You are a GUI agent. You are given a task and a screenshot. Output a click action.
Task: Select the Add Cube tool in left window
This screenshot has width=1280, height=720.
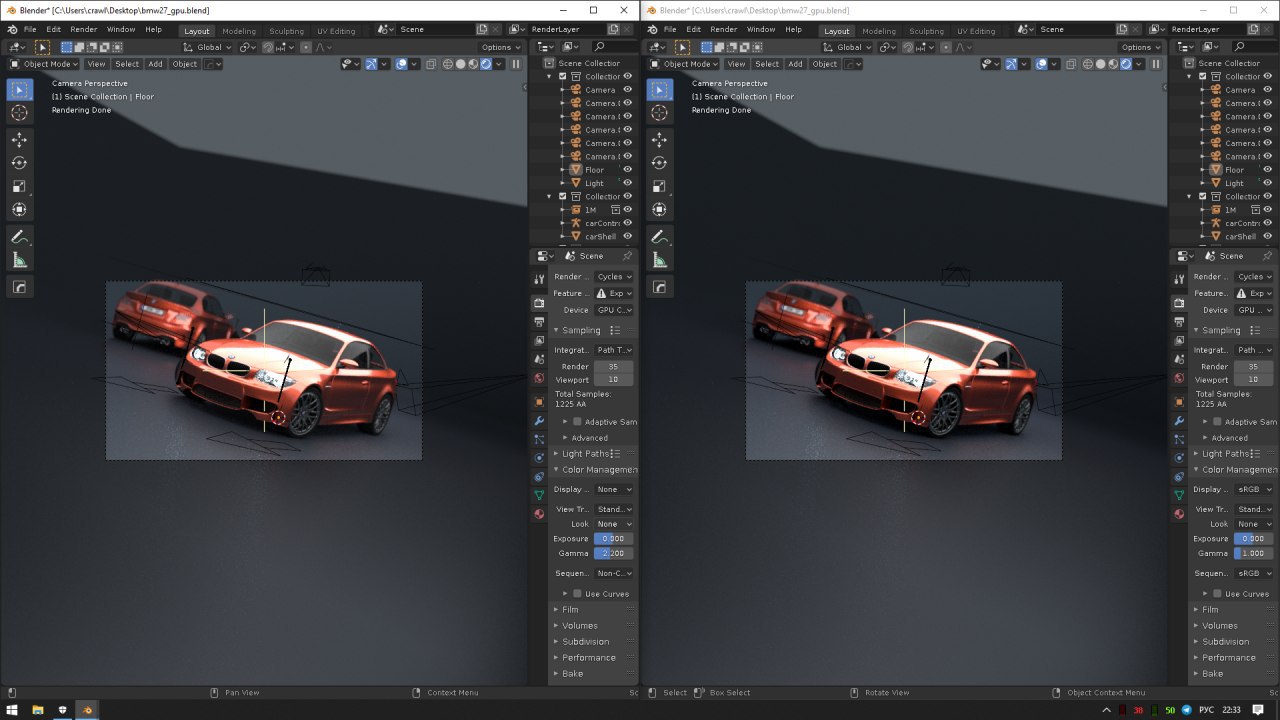pos(19,287)
